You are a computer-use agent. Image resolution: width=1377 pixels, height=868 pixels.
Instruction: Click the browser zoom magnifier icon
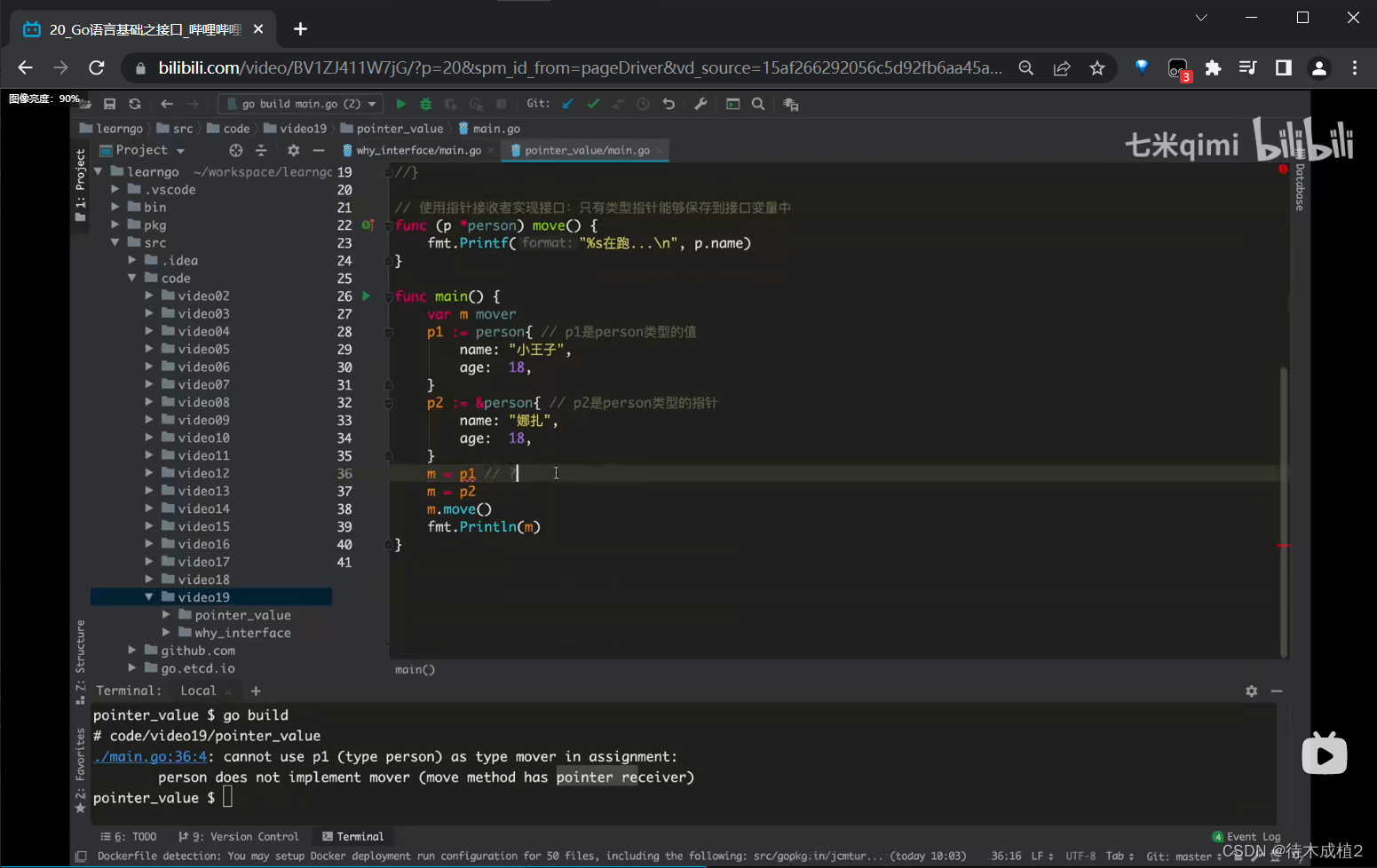click(x=1026, y=67)
